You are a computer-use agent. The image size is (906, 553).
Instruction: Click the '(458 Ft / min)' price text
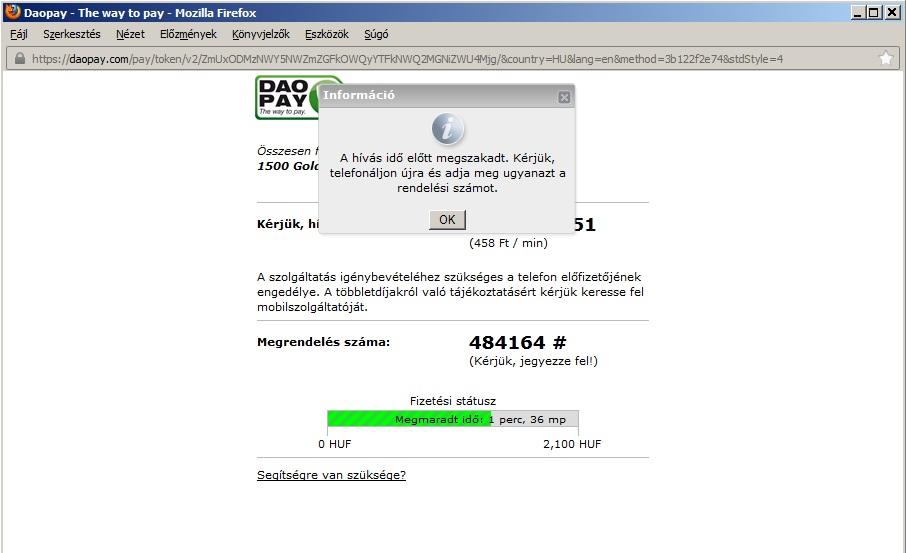coord(508,243)
